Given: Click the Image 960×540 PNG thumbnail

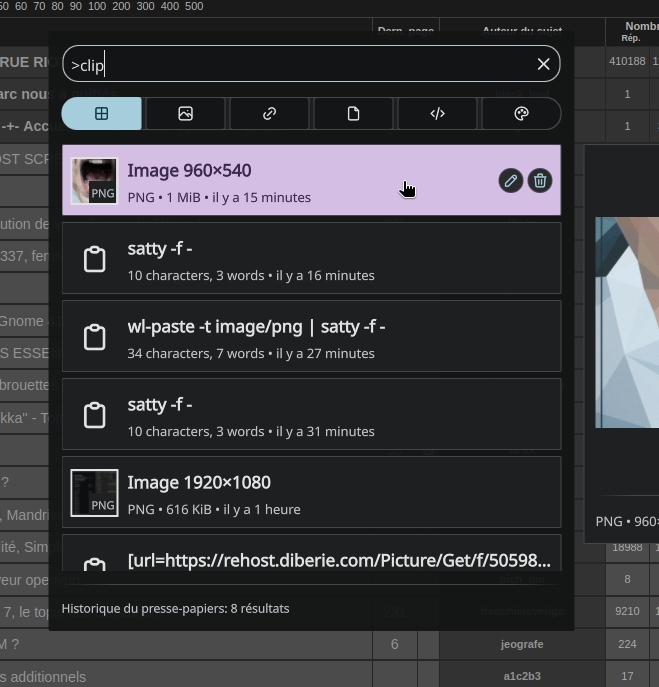Looking at the screenshot, I should click(94, 181).
